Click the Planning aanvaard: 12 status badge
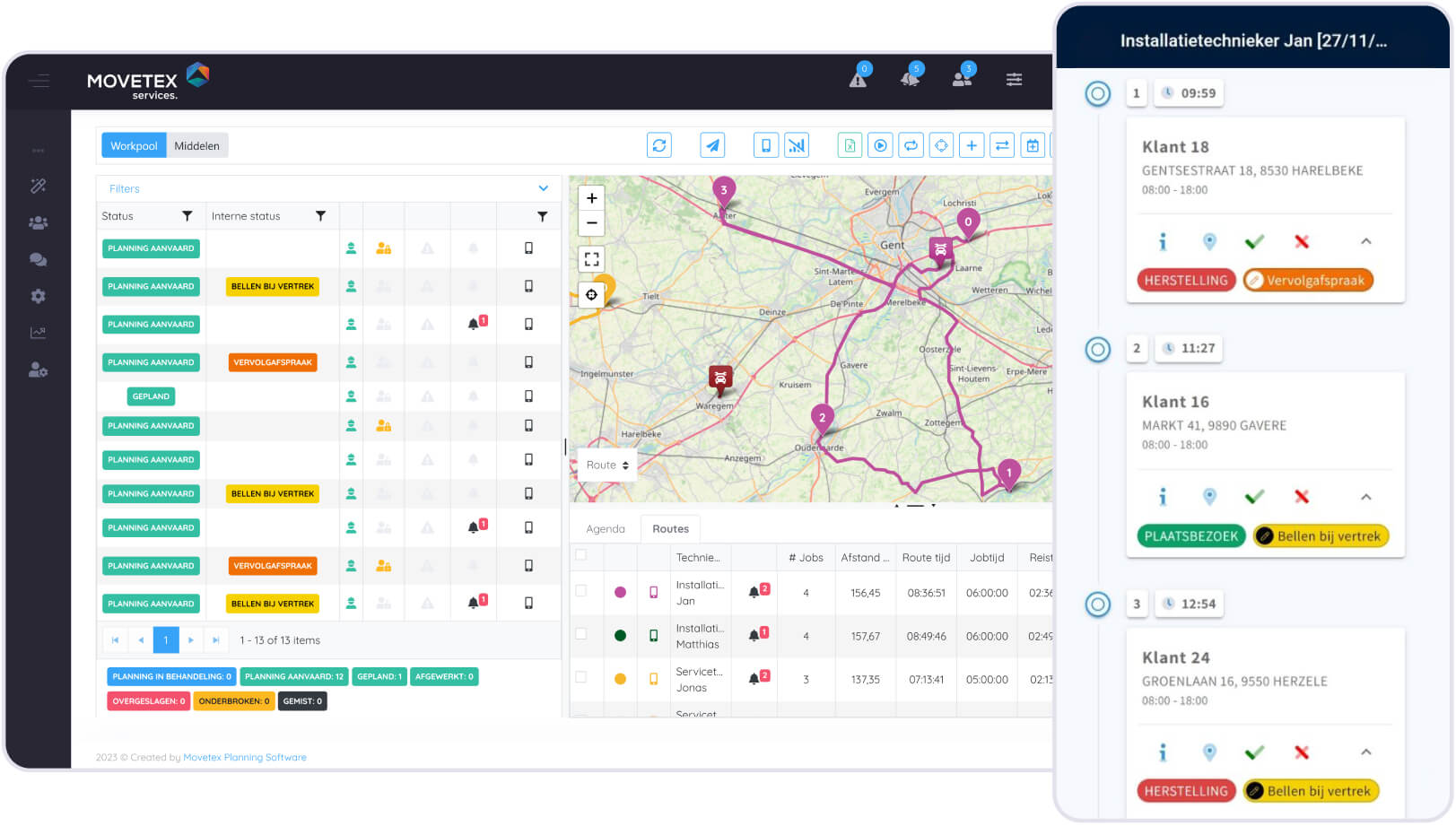This screenshot has width=1456, height=826. (294, 677)
